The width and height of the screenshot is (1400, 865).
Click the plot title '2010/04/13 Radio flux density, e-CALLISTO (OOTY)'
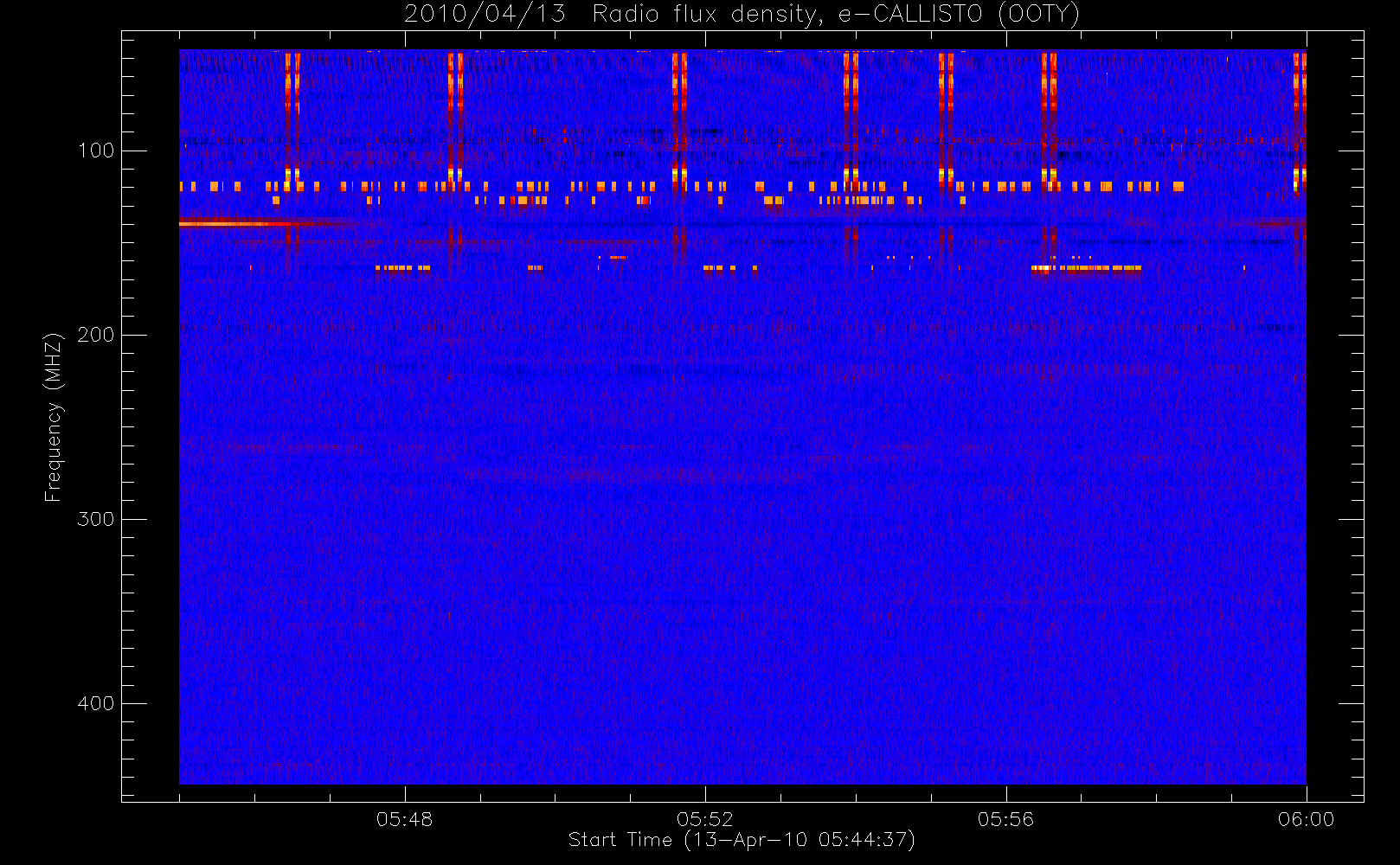(742, 14)
